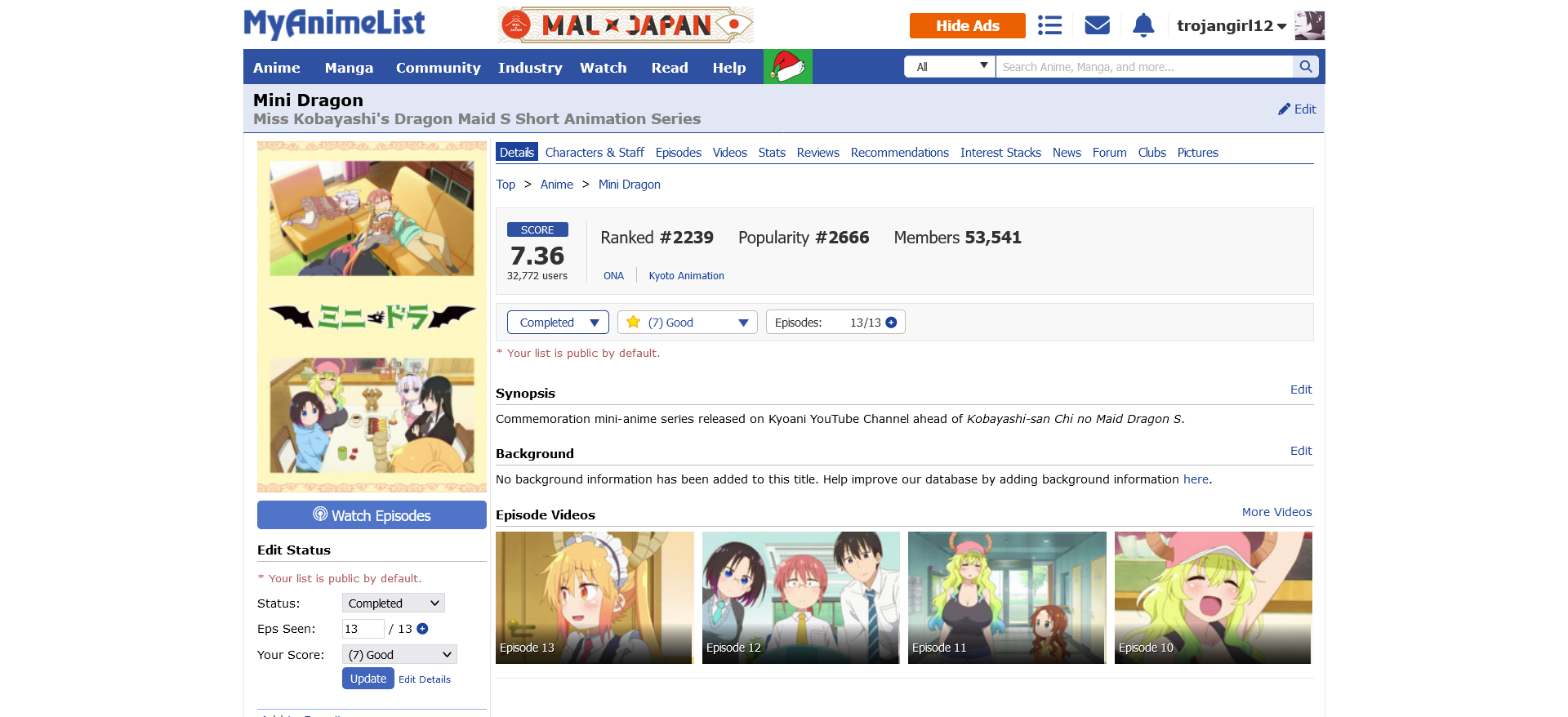
Task: Switch to the Reviews tab
Action: (x=818, y=153)
